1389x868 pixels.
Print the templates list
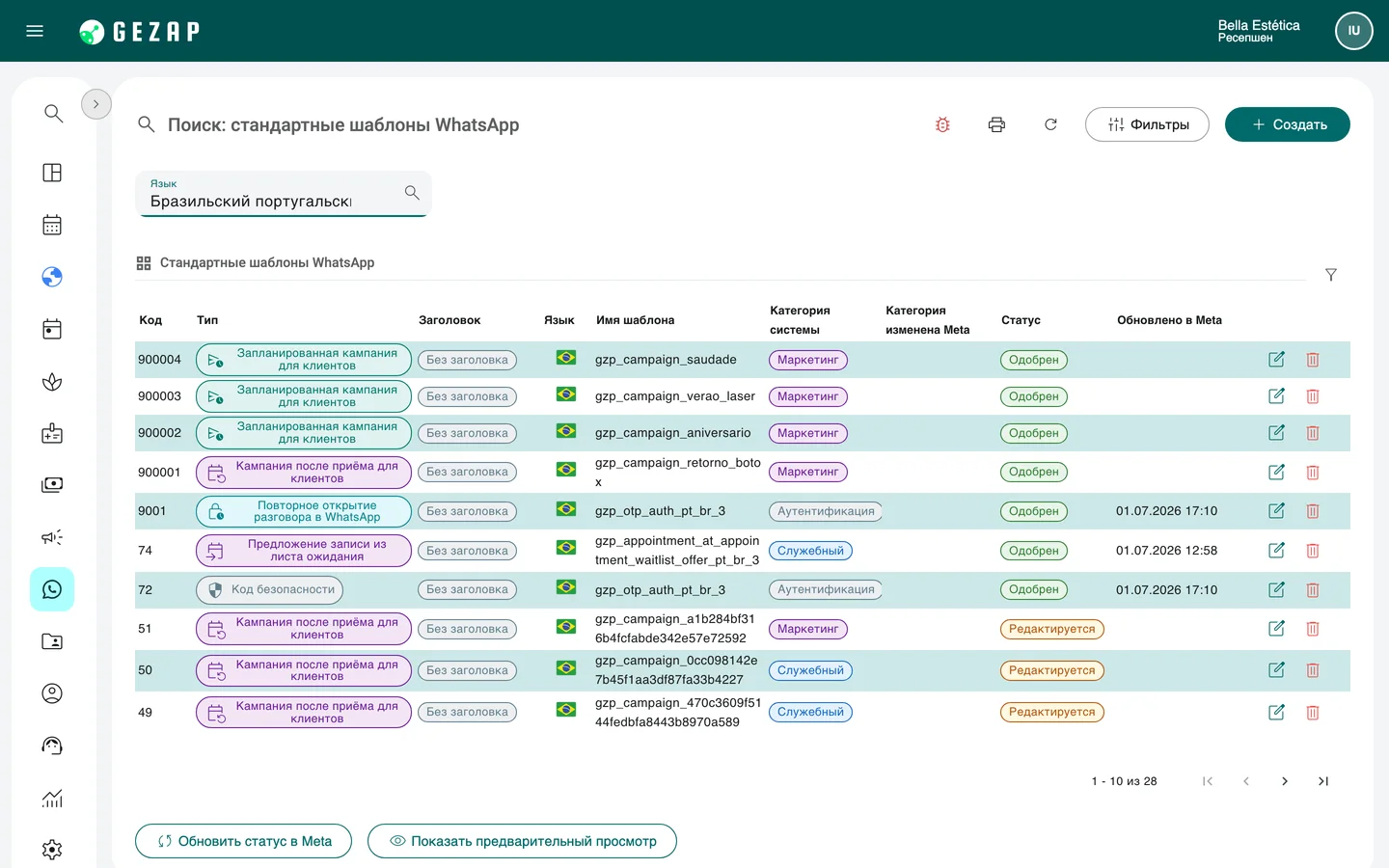[996, 124]
